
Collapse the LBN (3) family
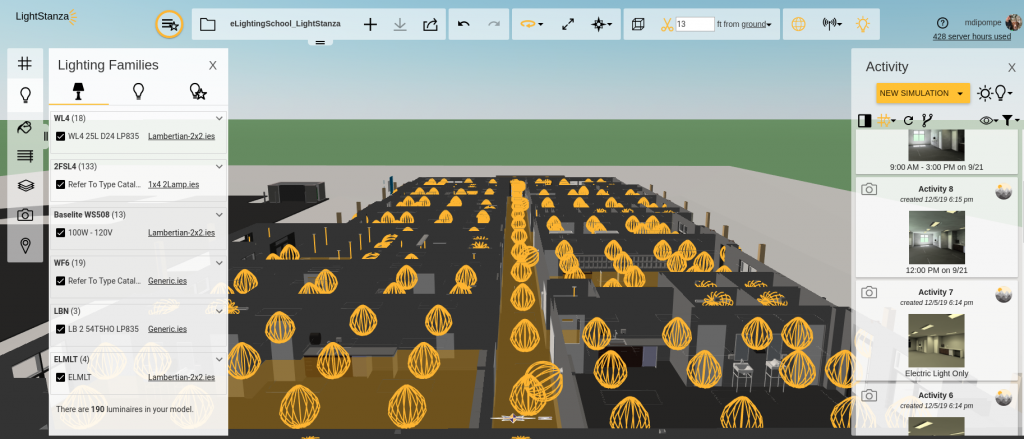[x=219, y=311]
